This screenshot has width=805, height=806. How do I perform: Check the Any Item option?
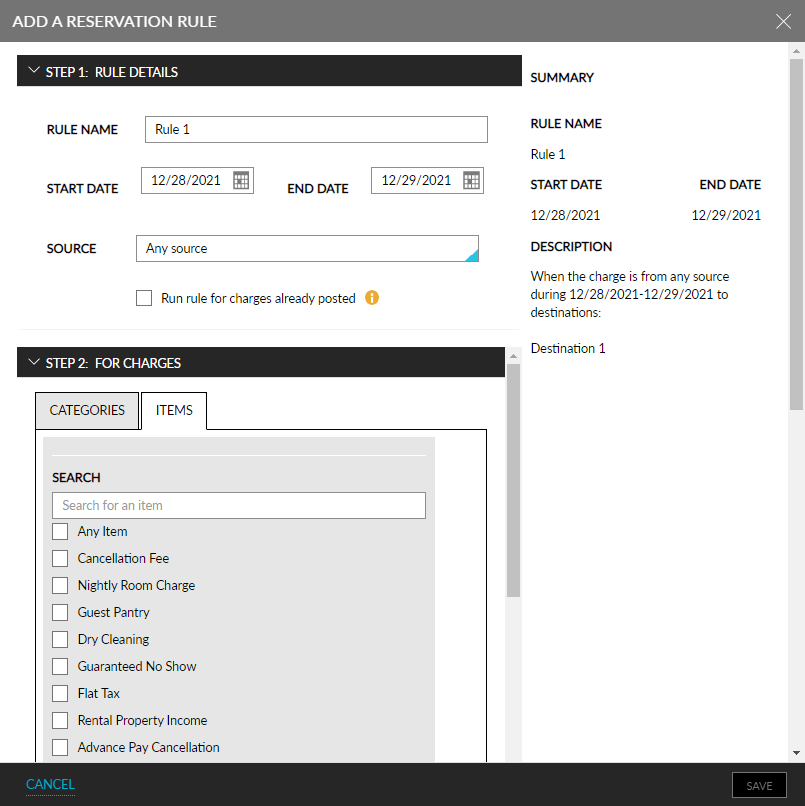59,531
